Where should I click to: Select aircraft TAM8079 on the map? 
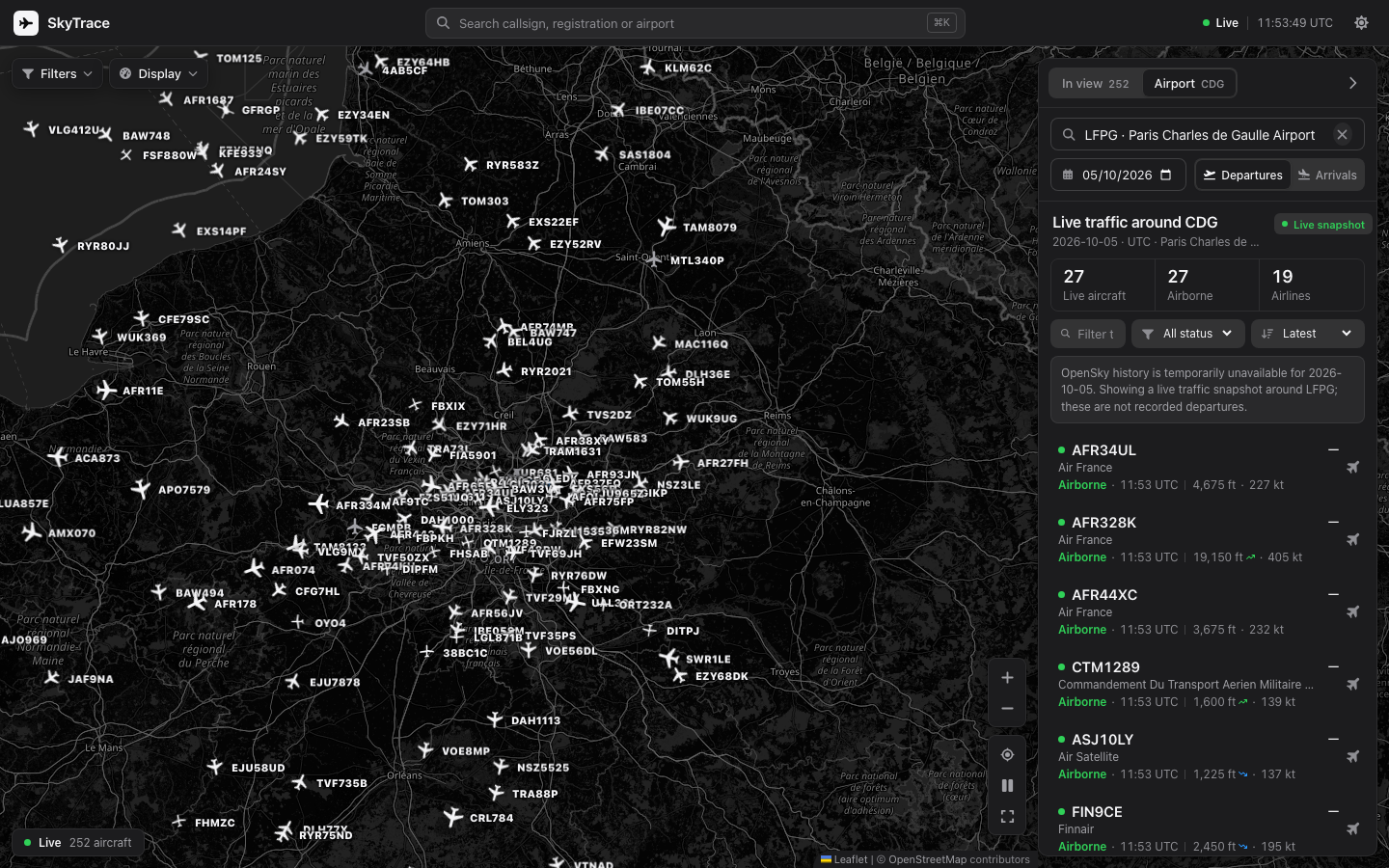[x=667, y=227]
